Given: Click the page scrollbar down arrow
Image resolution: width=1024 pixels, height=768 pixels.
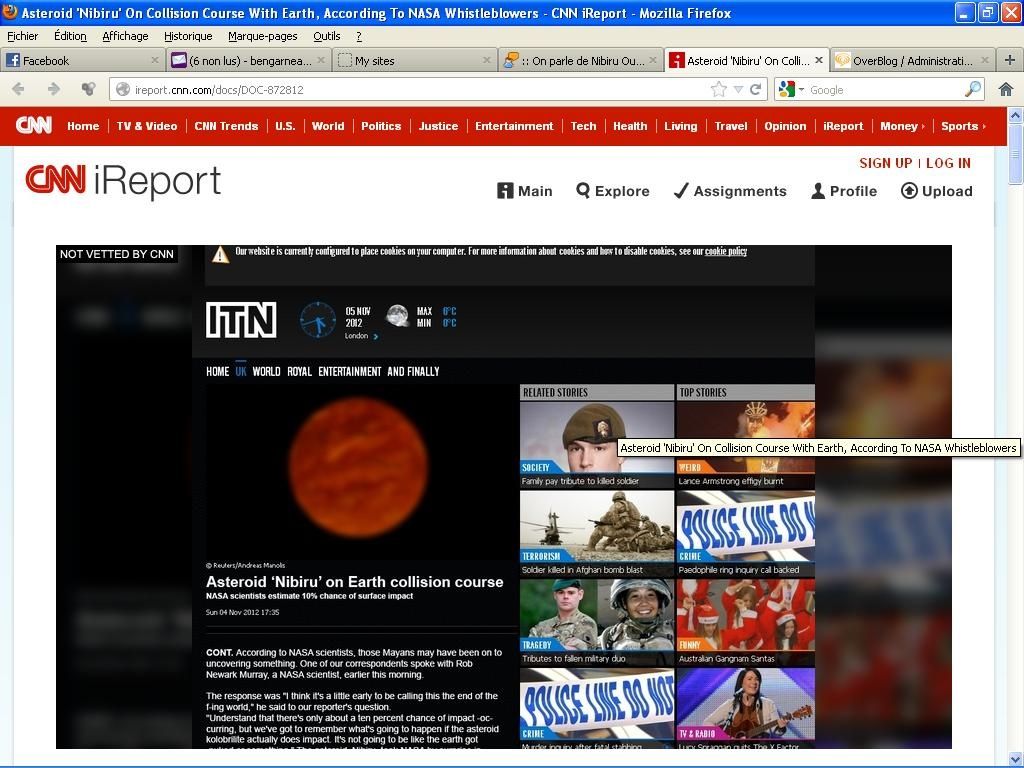Looking at the screenshot, I should (x=1016, y=758).
